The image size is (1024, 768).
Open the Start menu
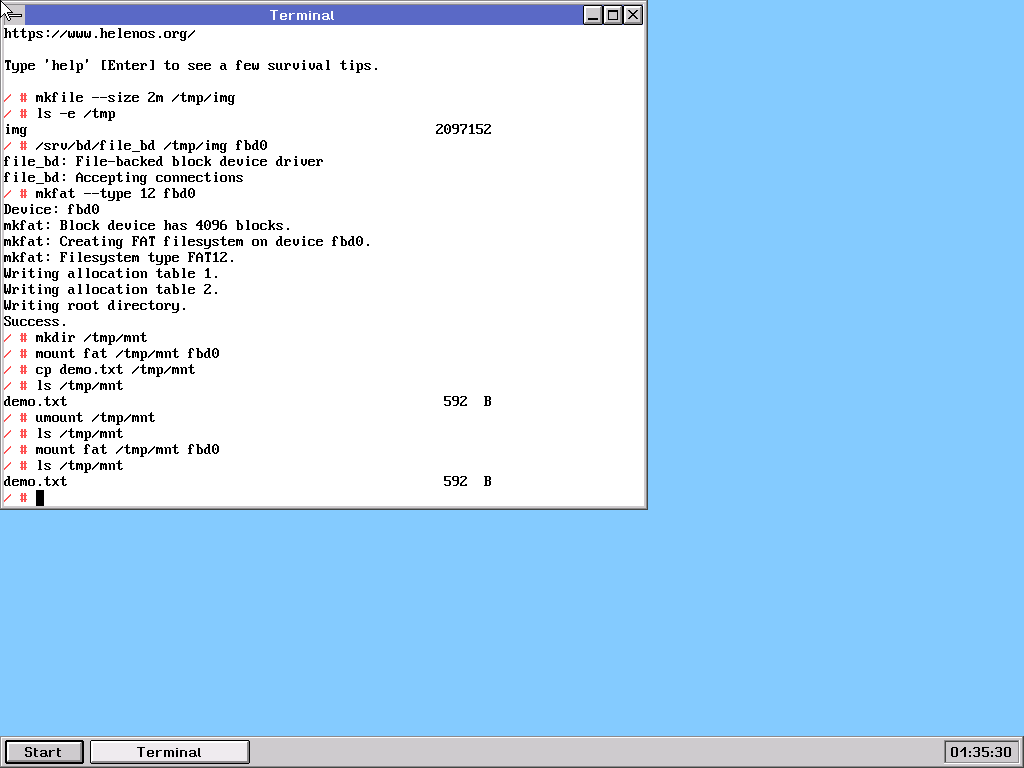click(x=44, y=752)
